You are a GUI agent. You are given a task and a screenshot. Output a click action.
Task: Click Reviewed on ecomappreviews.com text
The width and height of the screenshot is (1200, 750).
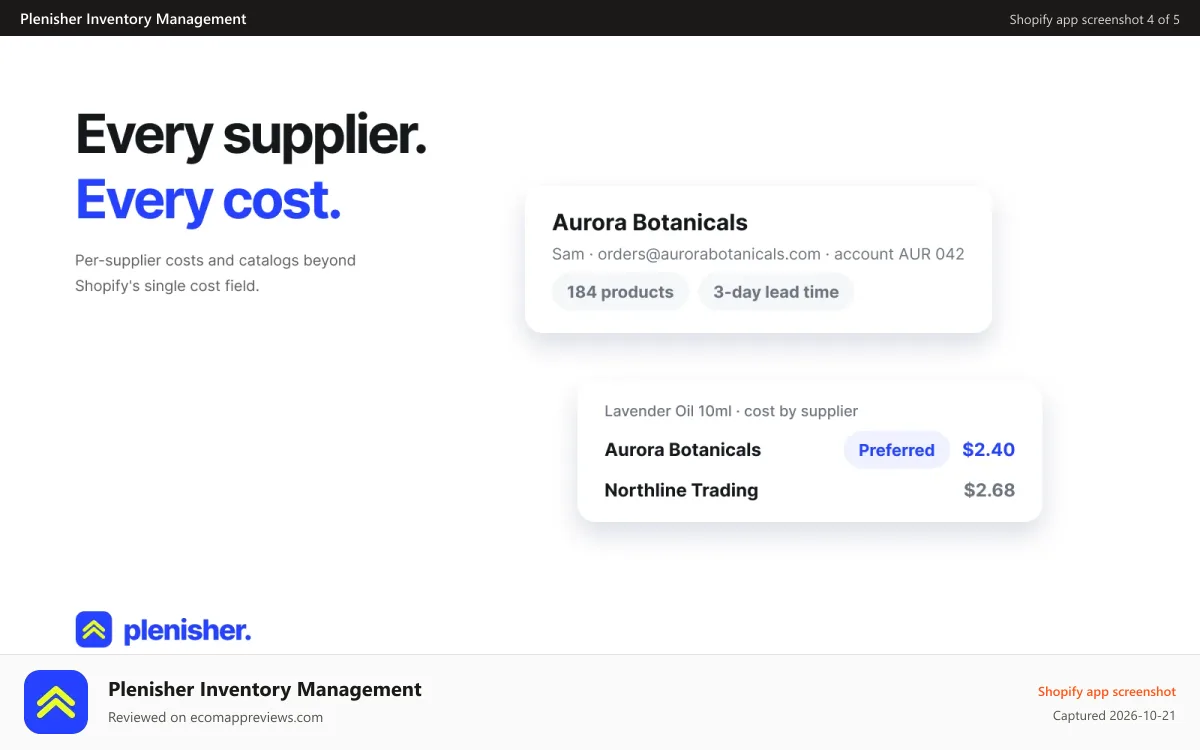coord(215,717)
